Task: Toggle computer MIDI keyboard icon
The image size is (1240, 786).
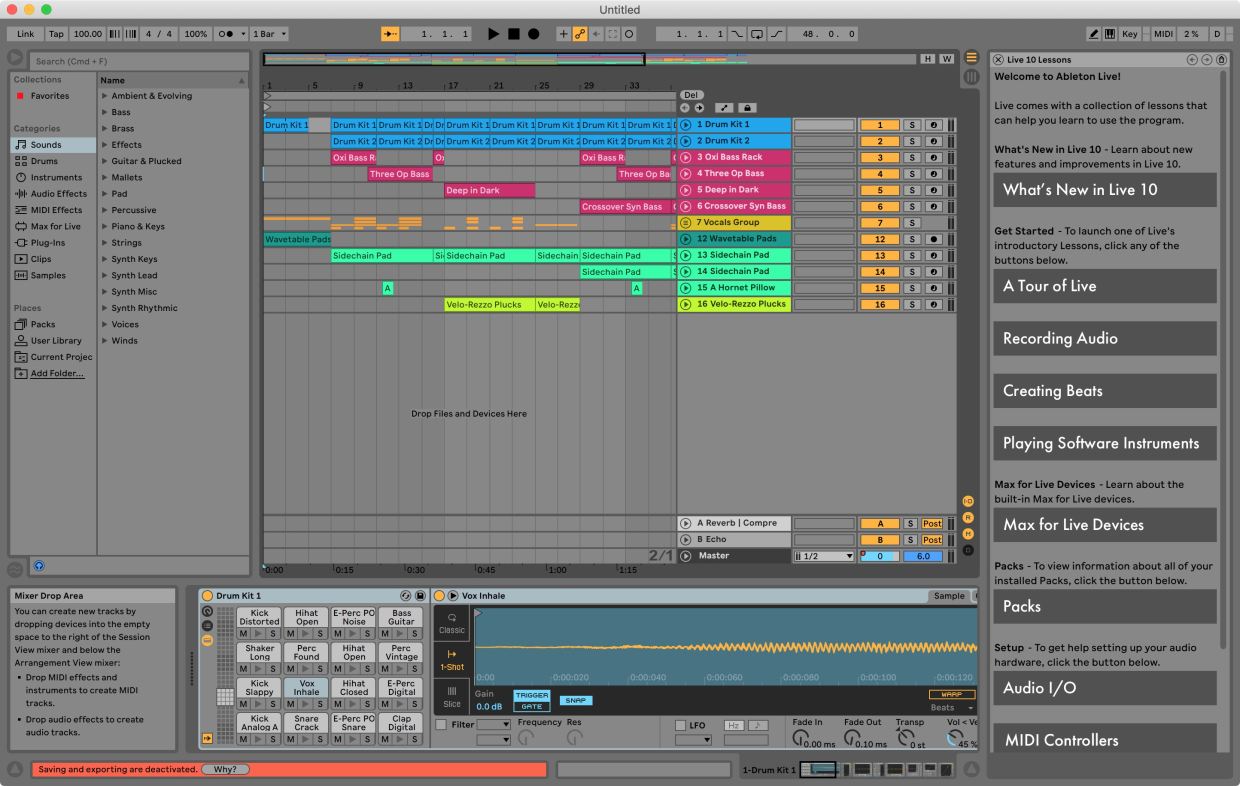Action: pyautogui.click(x=1109, y=34)
